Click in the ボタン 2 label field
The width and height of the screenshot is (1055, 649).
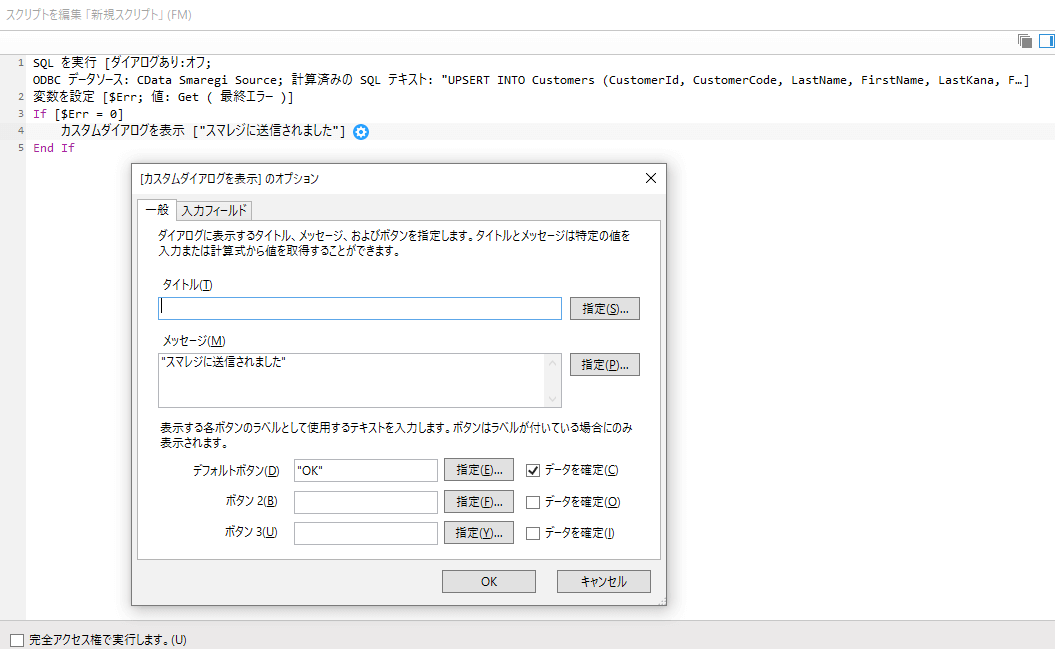click(x=365, y=502)
